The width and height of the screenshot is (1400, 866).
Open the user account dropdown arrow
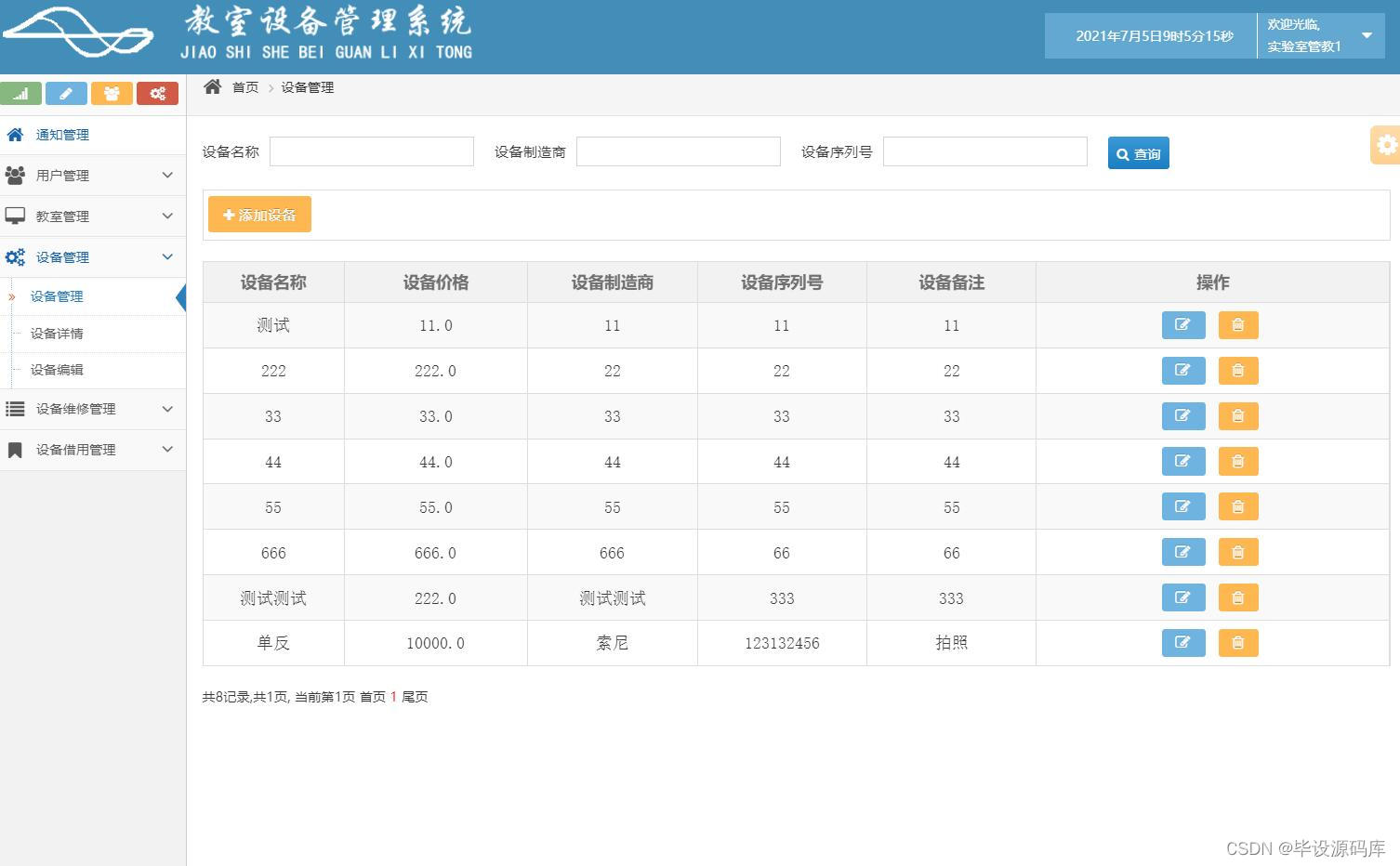click(x=1367, y=35)
